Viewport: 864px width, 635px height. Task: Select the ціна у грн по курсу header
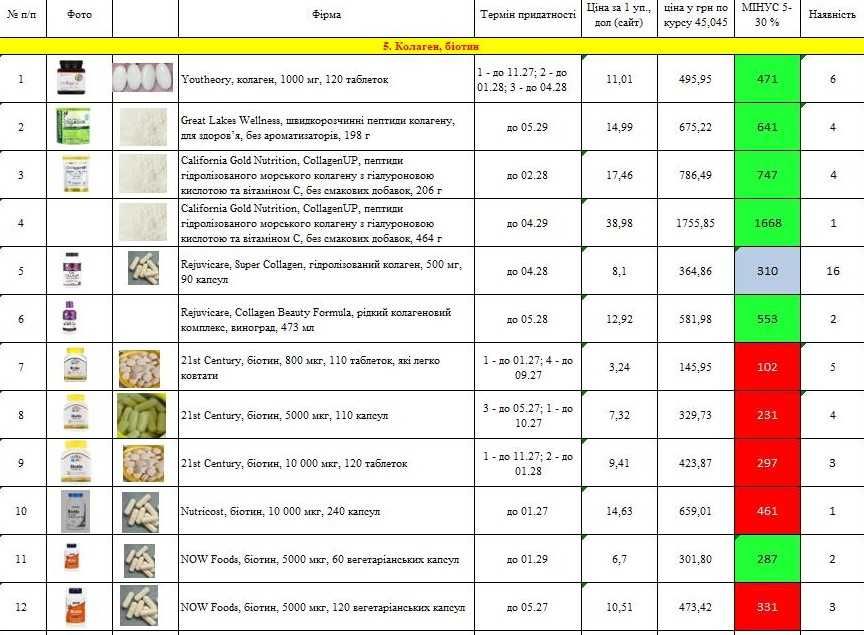[696, 15]
